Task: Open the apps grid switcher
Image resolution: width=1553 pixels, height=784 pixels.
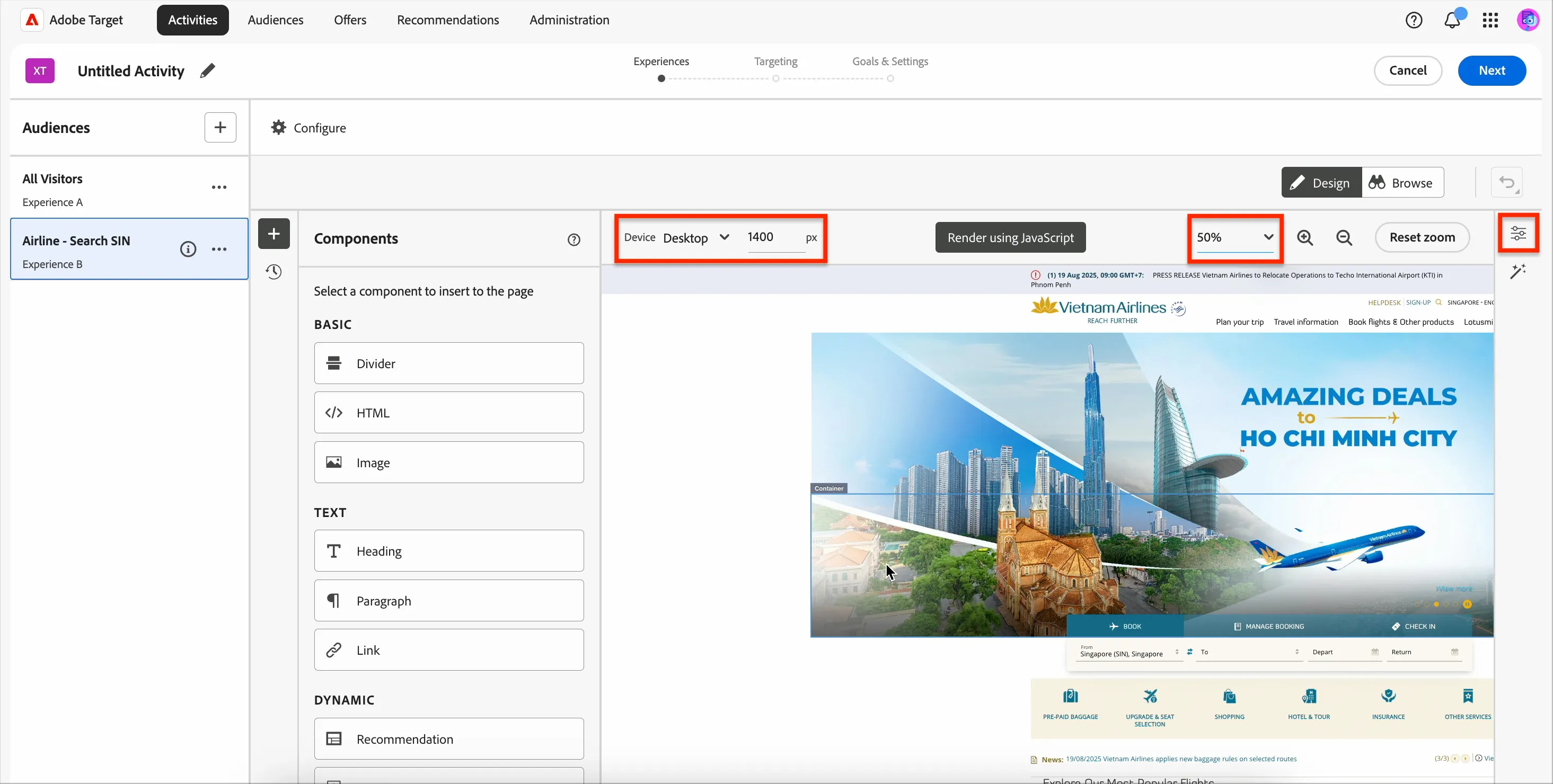Action: coord(1490,20)
